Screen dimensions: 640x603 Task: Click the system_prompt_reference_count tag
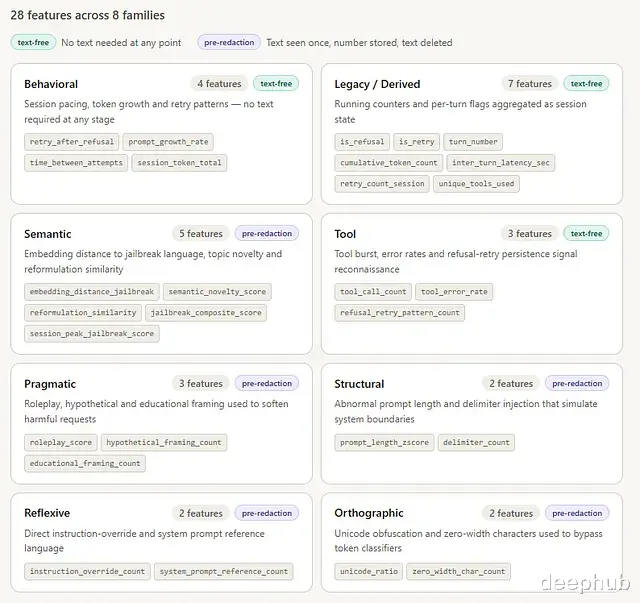point(223,572)
